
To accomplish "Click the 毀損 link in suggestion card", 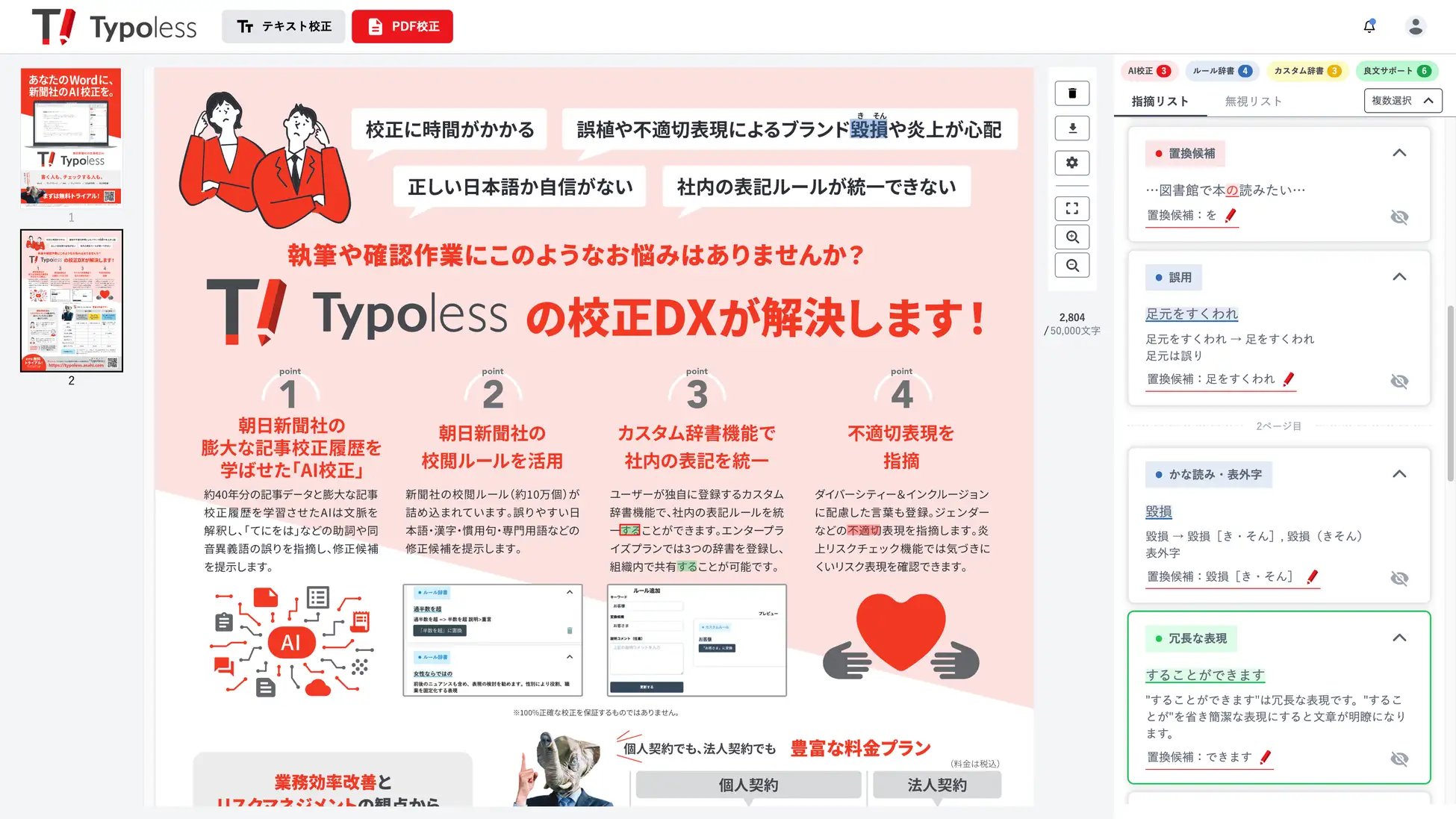I will [x=1158, y=511].
